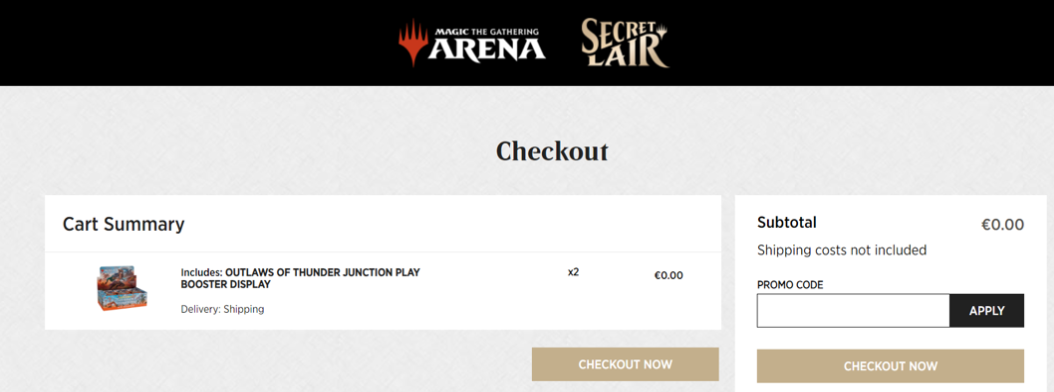
Task: Click the PROMO CODE label
Action: pyautogui.click(x=790, y=285)
